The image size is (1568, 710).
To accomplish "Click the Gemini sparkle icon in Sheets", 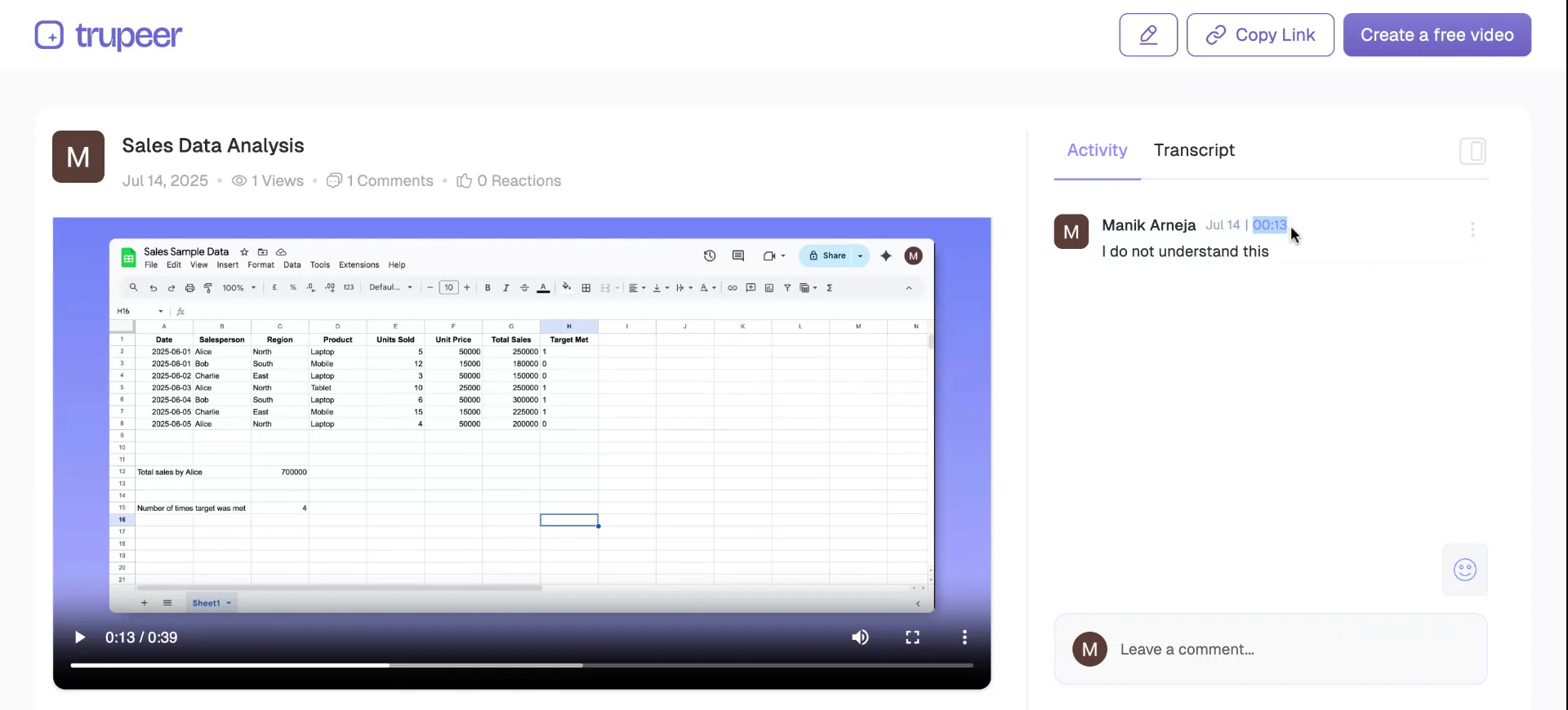I will click(886, 255).
